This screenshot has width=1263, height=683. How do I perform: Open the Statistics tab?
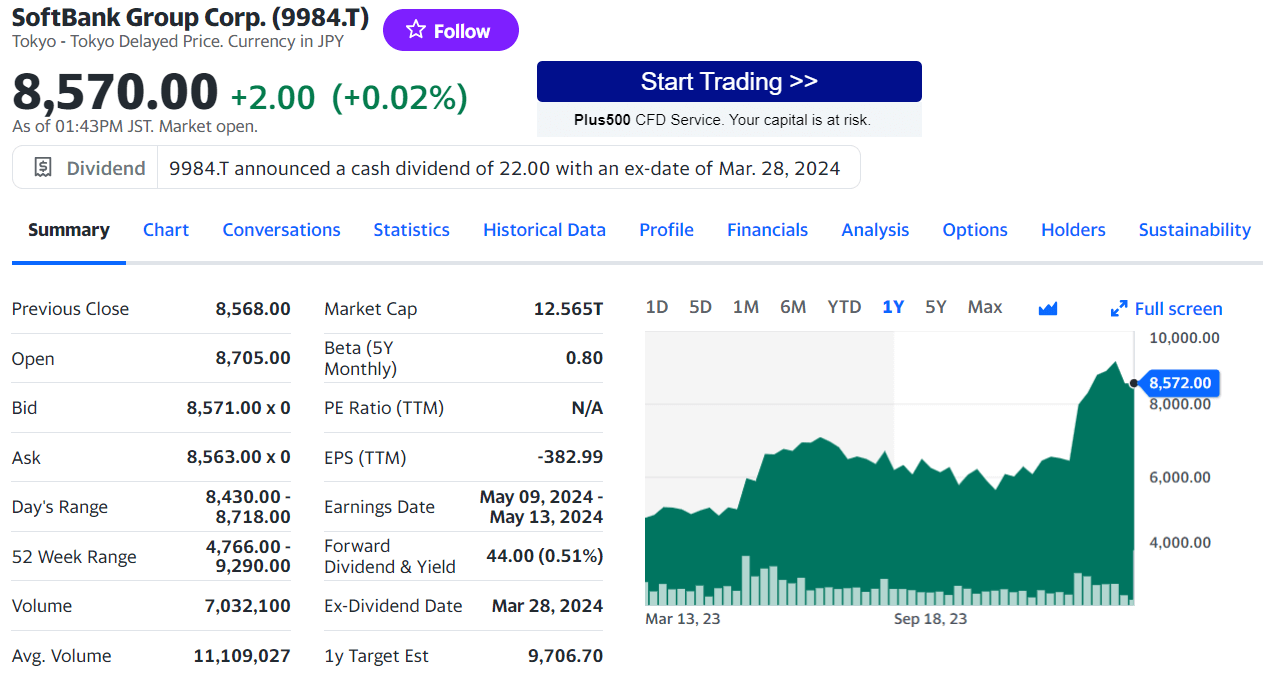click(411, 230)
